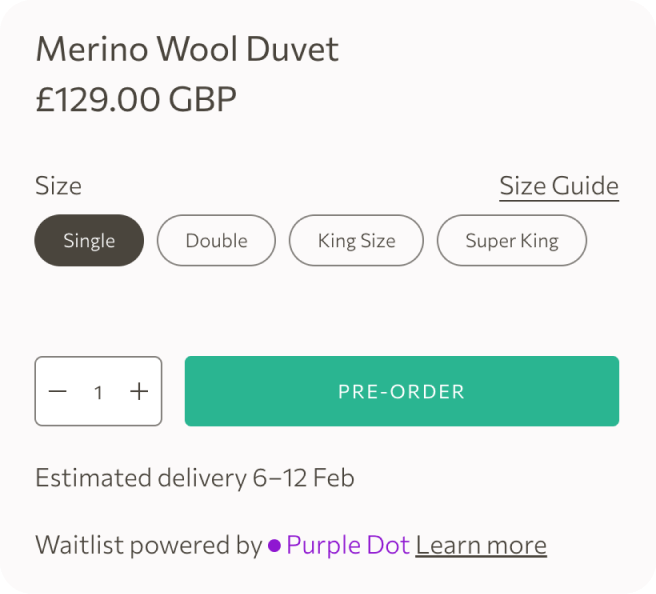Click the purple dot logo icon

point(274,546)
